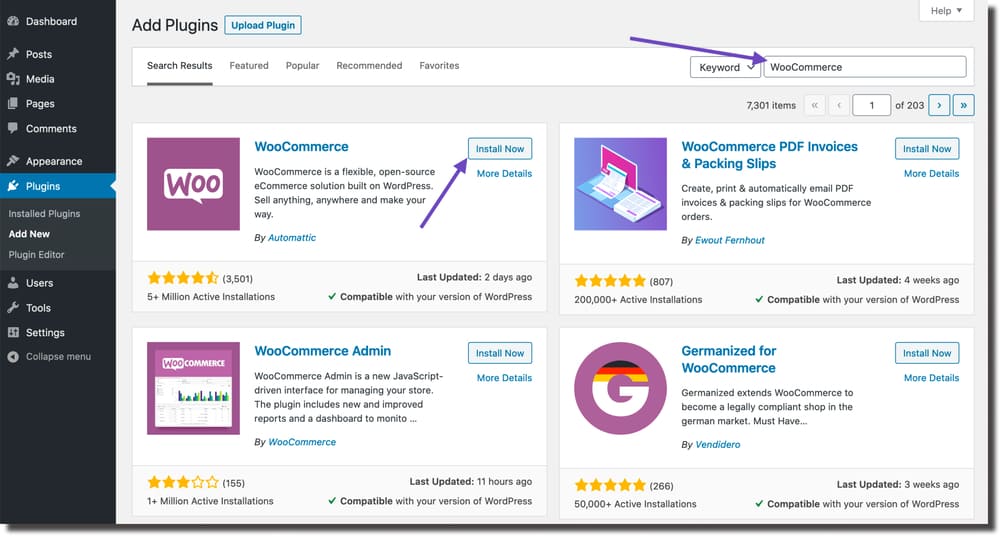Select the Plugins plug icon
The height and width of the screenshot is (536, 1000).
[13, 186]
